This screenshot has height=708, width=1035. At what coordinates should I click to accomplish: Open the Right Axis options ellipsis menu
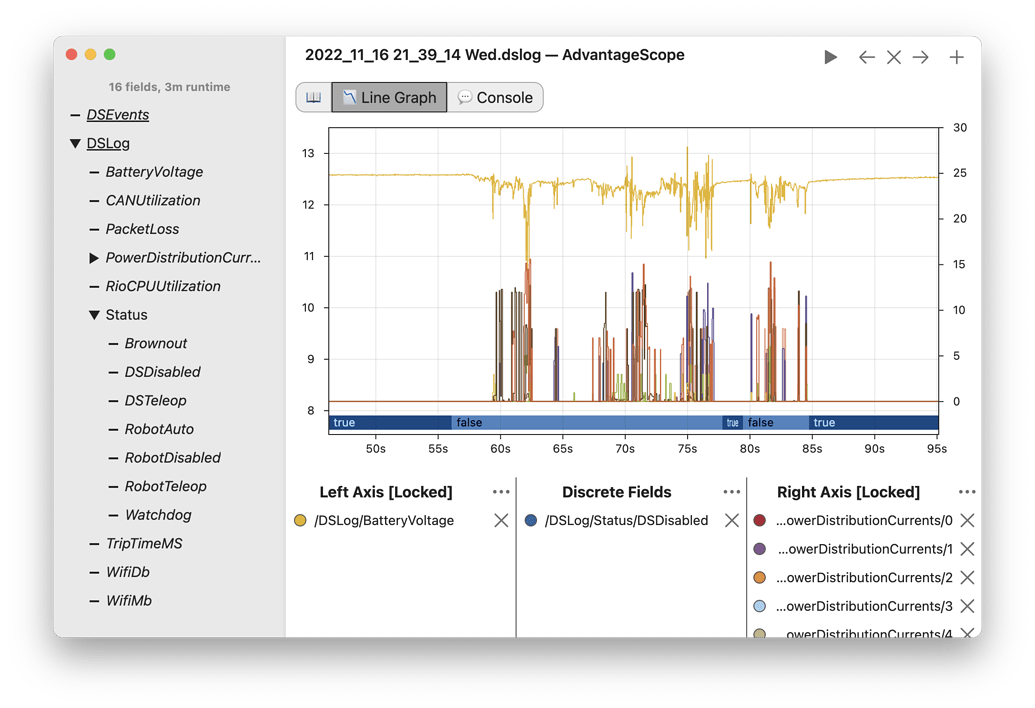click(x=967, y=491)
